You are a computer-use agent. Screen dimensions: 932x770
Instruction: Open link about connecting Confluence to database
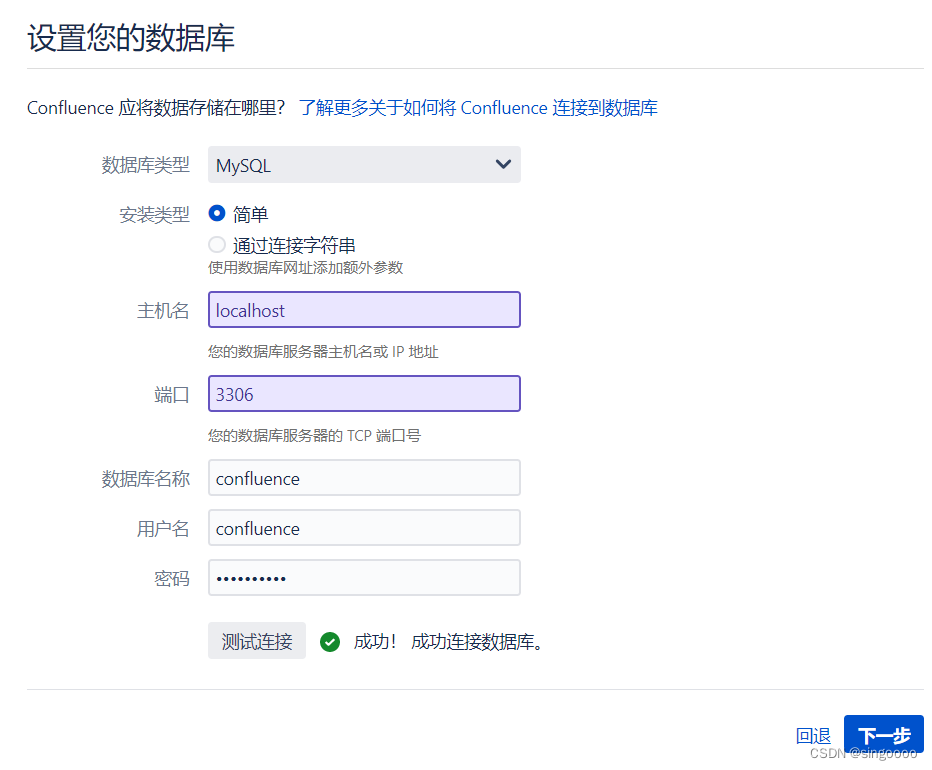[478, 108]
